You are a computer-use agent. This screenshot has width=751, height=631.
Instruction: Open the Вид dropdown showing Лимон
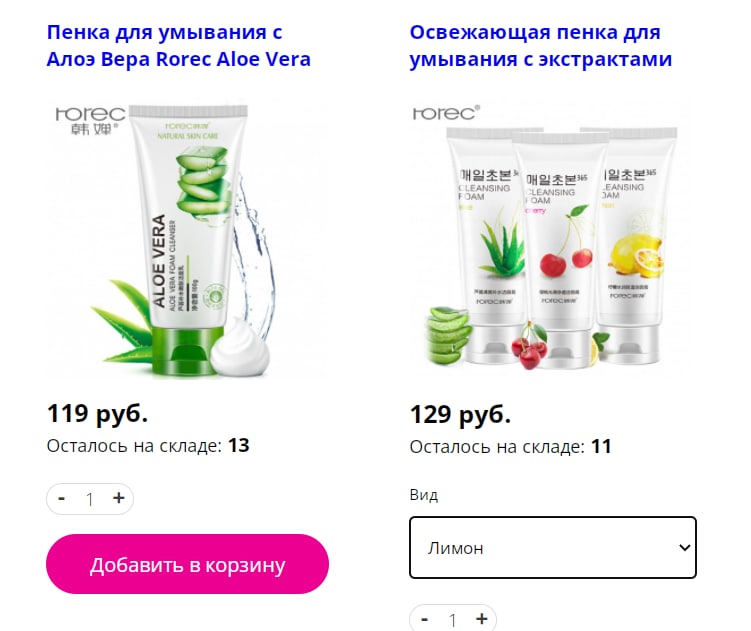click(553, 548)
